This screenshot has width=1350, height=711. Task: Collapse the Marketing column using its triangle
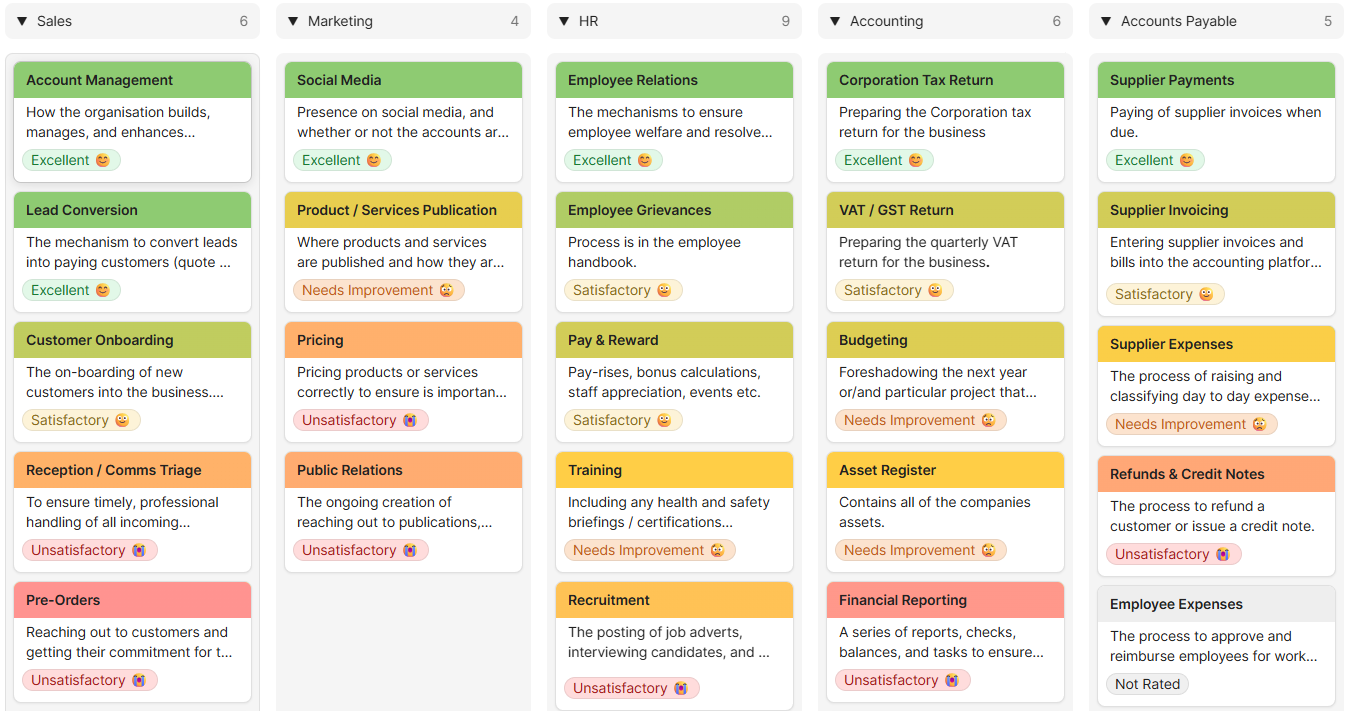point(293,21)
